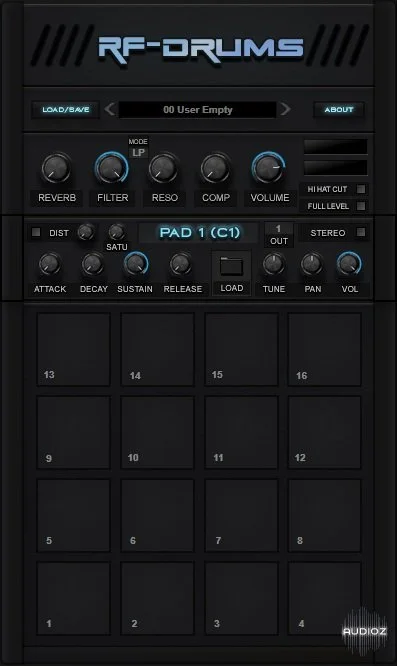Change the filter mode LP selector
The width and height of the screenshot is (397, 666).
point(138,152)
